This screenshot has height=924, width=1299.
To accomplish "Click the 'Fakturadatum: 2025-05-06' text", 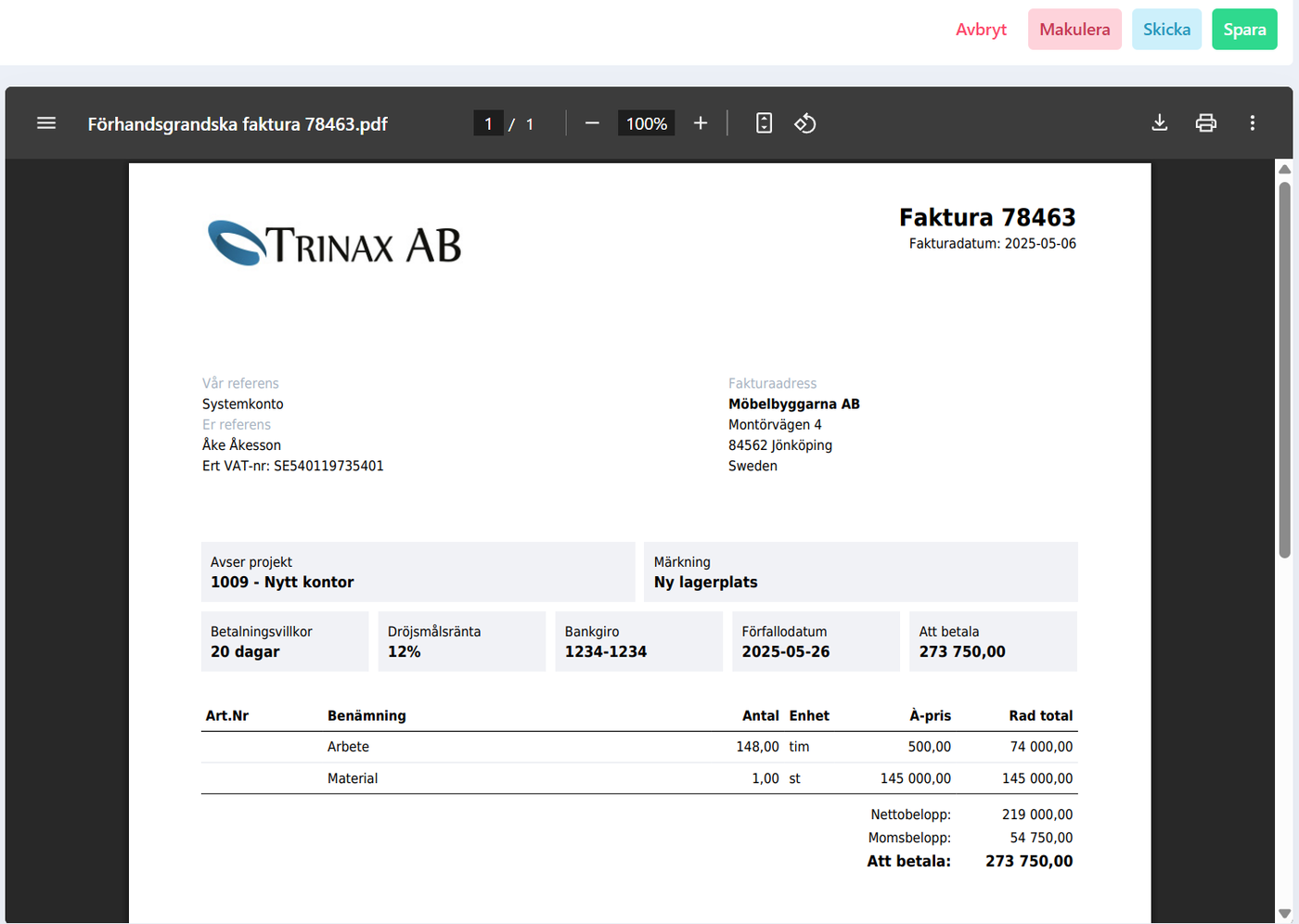I will click(x=993, y=244).
